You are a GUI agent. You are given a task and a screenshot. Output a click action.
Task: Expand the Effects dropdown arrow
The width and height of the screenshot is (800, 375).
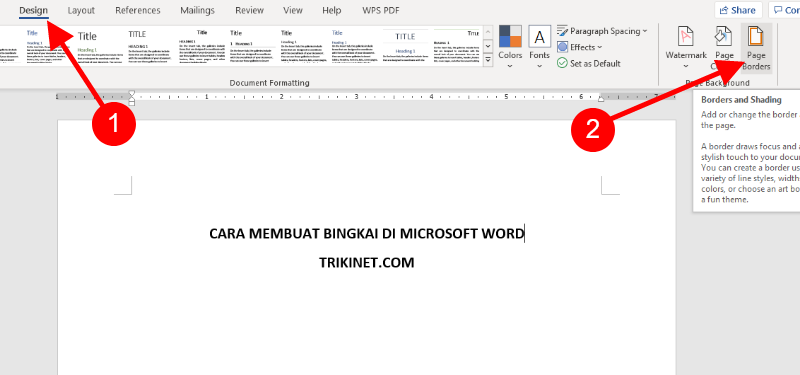pyautogui.click(x=599, y=47)
